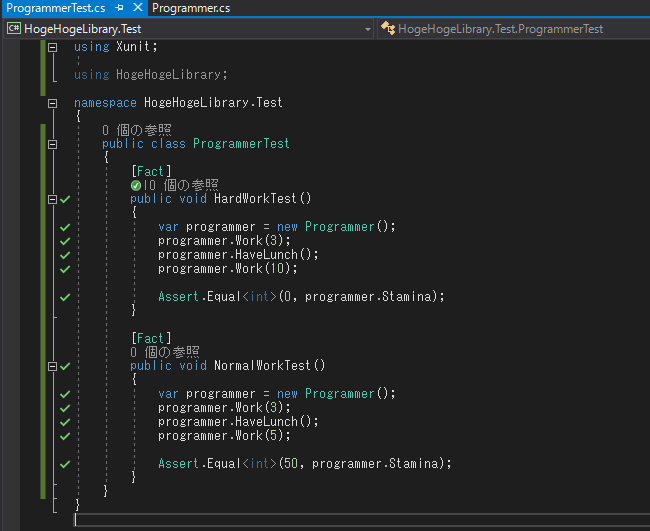The height and width of the screenshot is (531, 650).
Task: Click coverage checkmark beside HardWorkTest declaration
Action: click(65, 199)
